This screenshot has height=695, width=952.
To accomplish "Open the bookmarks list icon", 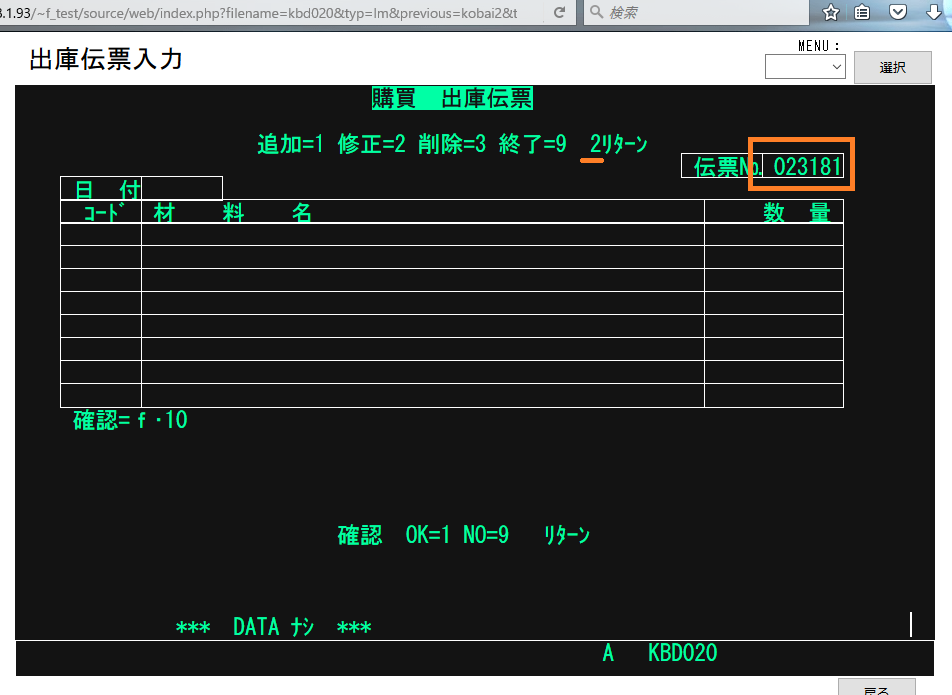I will point(863,13).
